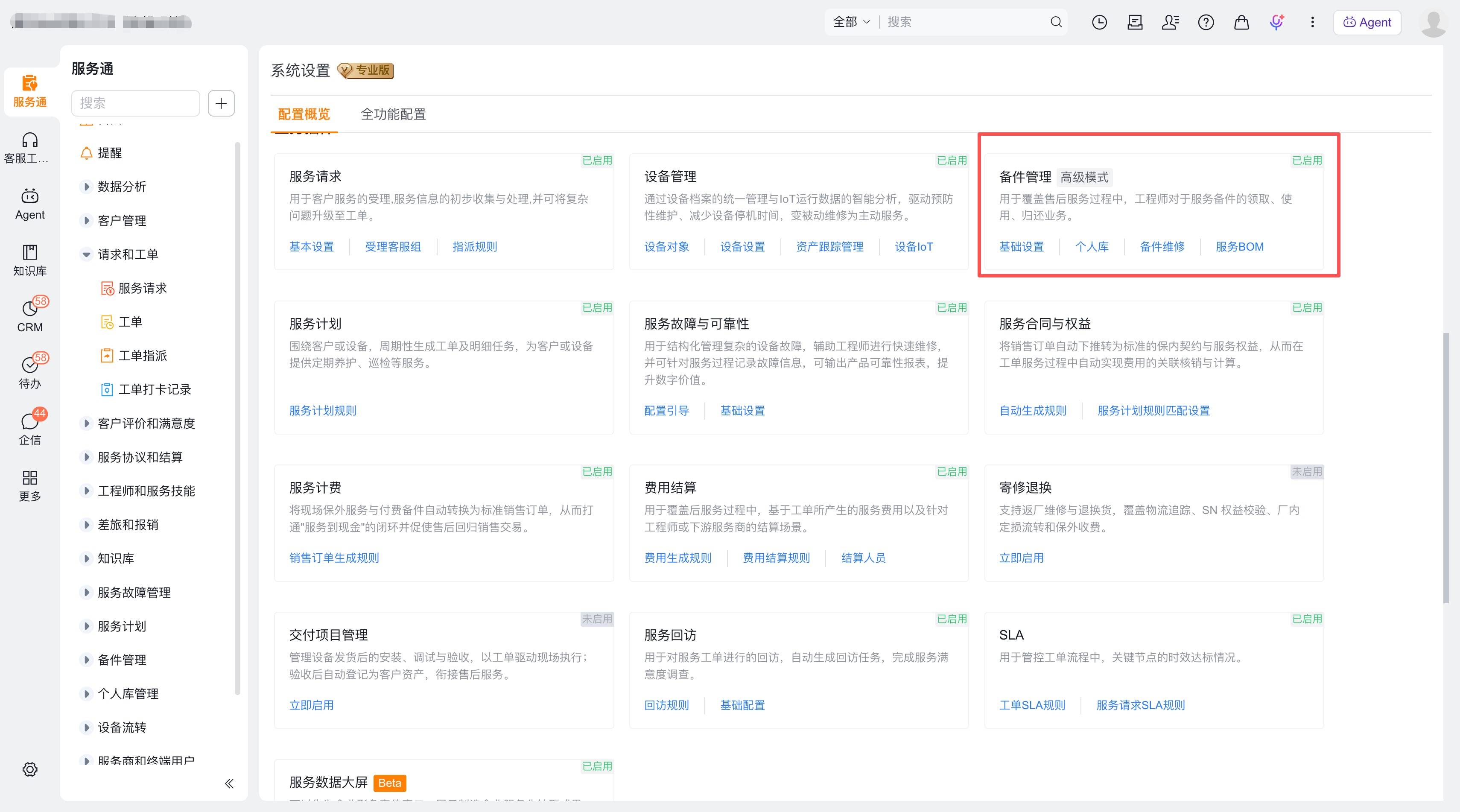Open settings gear at bottom left

29,769
